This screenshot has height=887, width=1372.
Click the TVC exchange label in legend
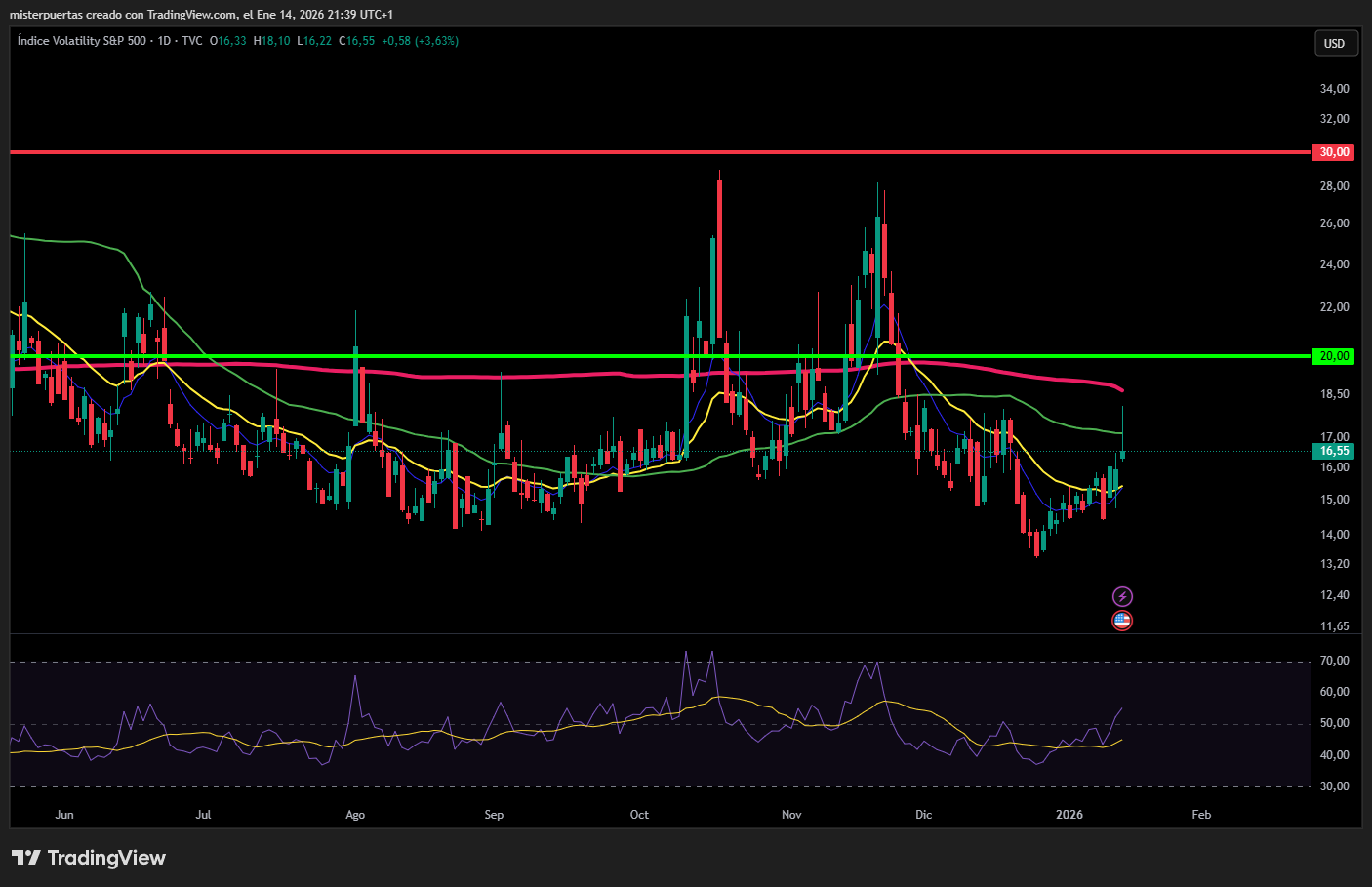click(x=192, y=41)
